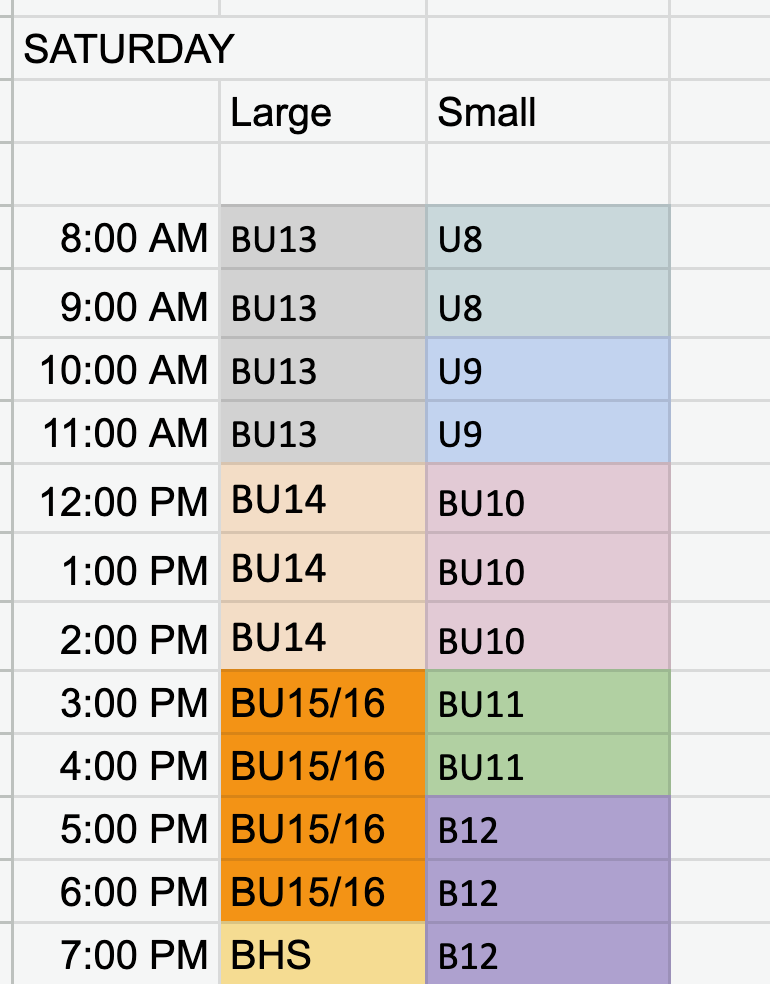Select the BU13 cell in the 9:00 AM row
Screen dimensions: 770x984
[x=322, y=307]
